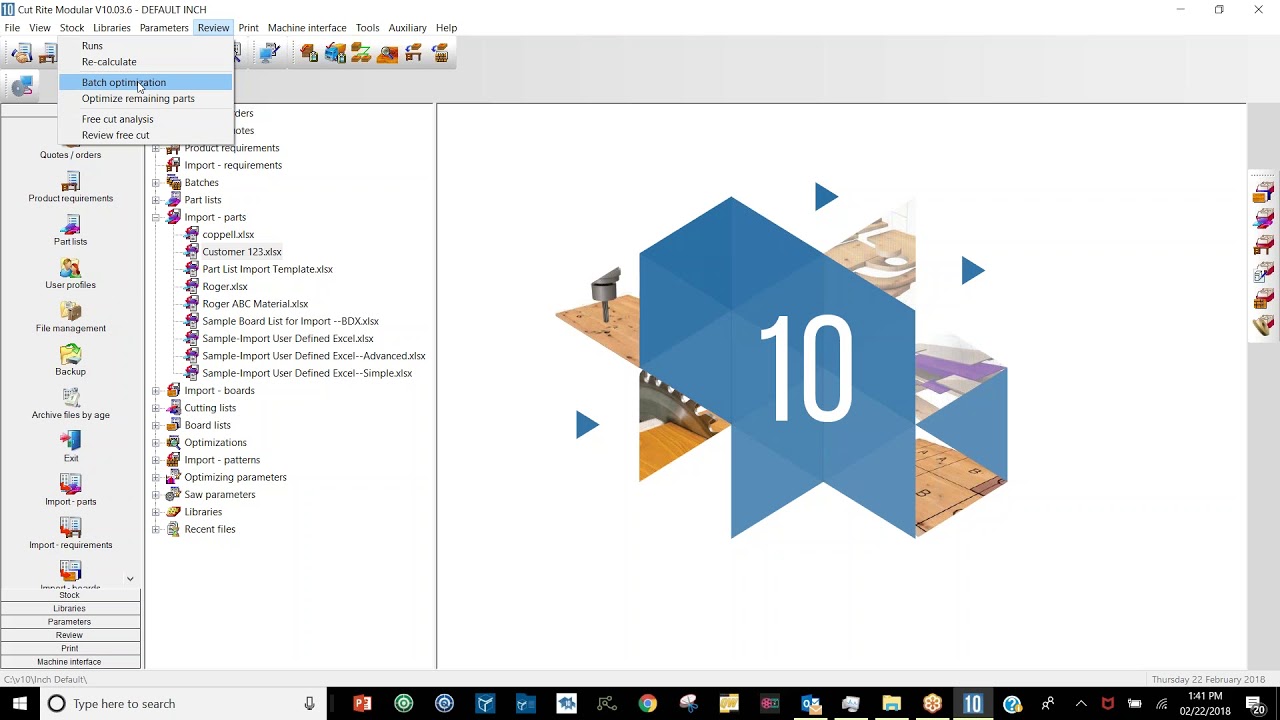Switch to Machine interface sidebar group button

coord(70,662)
